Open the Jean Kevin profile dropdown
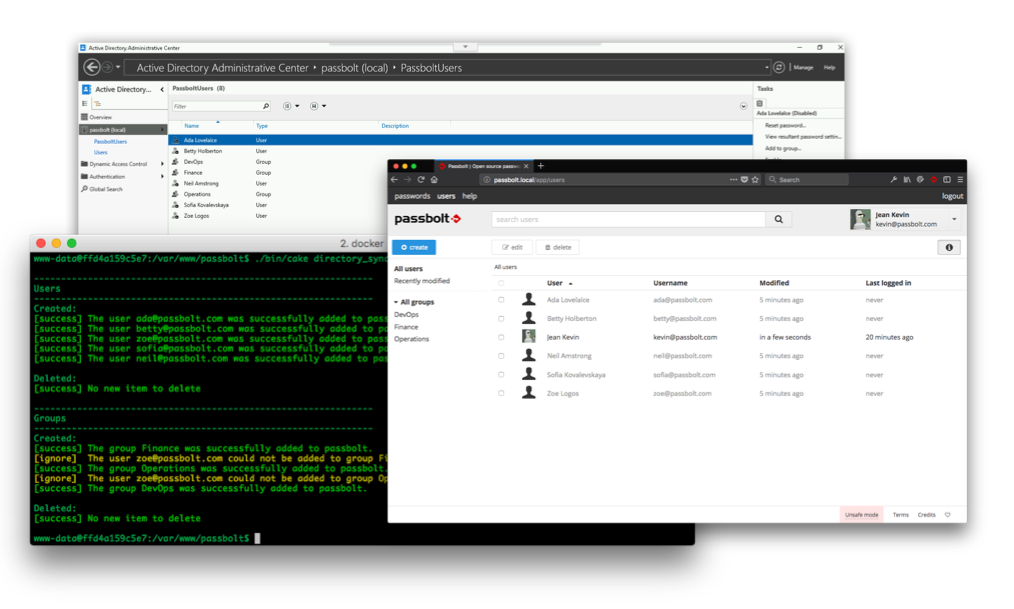Image resolution: width=1014 pixels, height=609 pixels. pyautogui.click(x=954, y=219)
